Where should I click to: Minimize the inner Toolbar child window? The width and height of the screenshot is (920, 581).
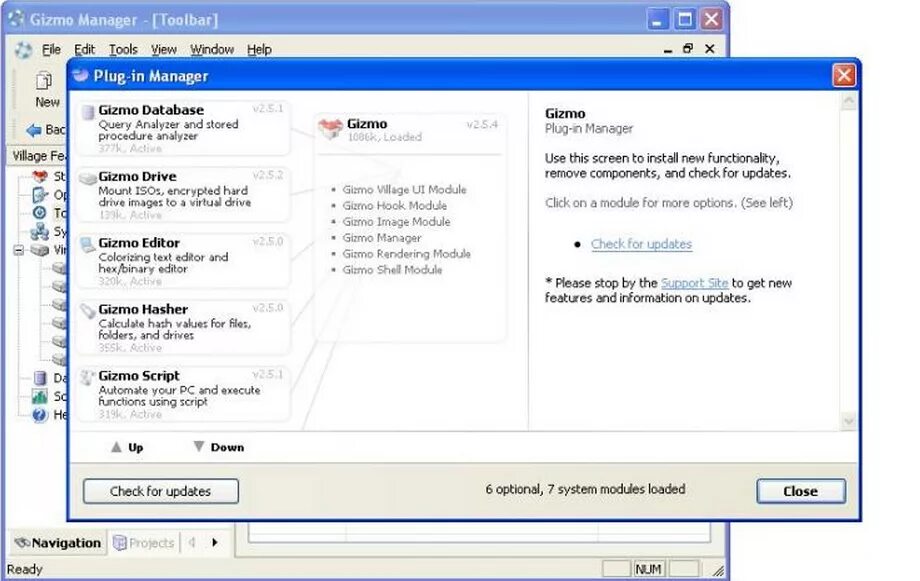point(668,49)
